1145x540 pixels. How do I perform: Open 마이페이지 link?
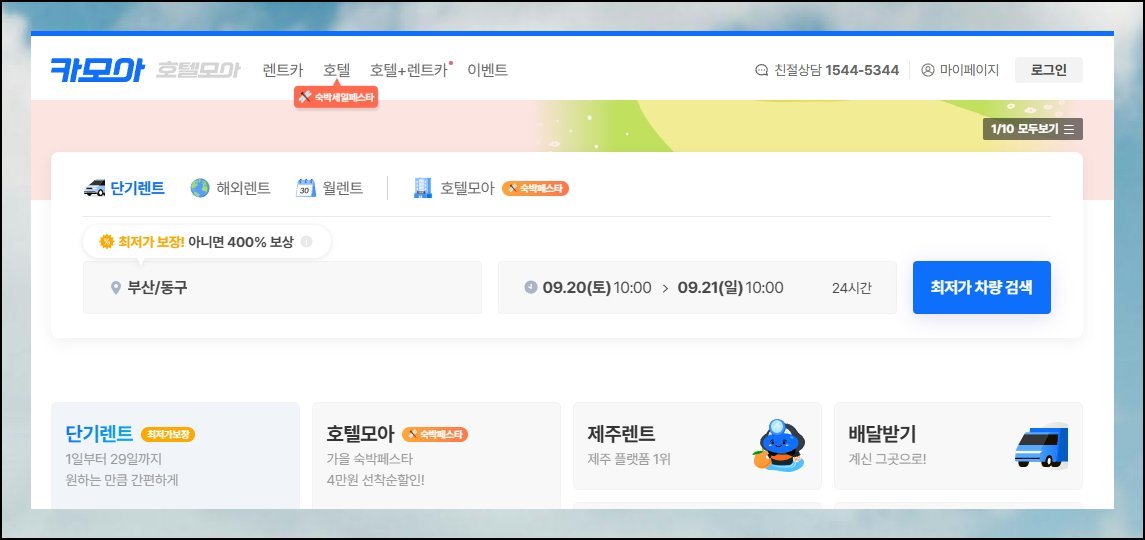(x=960, y=70)
